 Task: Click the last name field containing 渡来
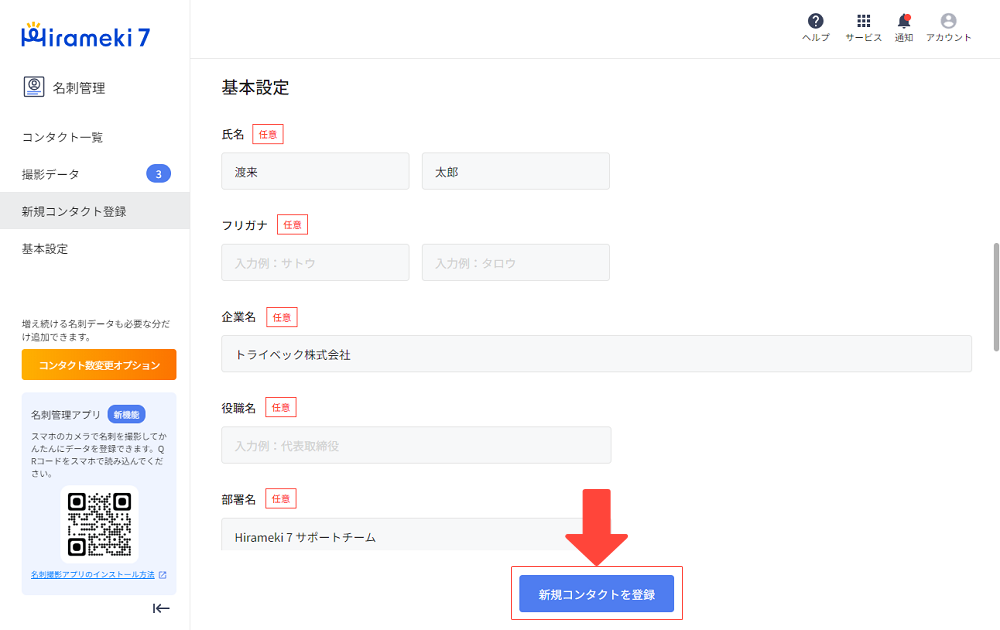click(315, 172)
